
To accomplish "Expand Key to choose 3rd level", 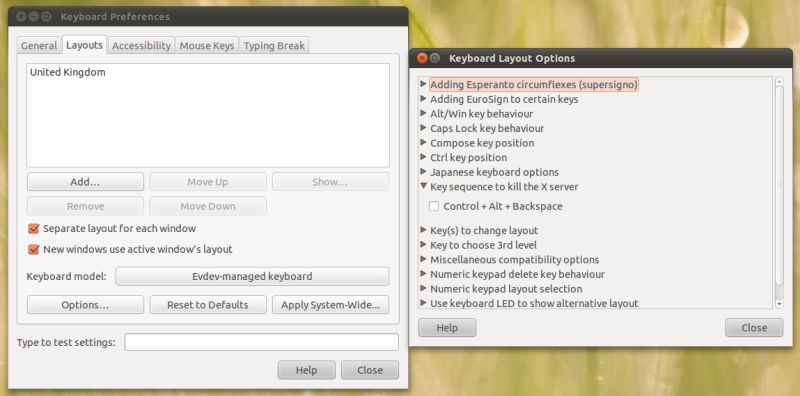I will 423,245.
